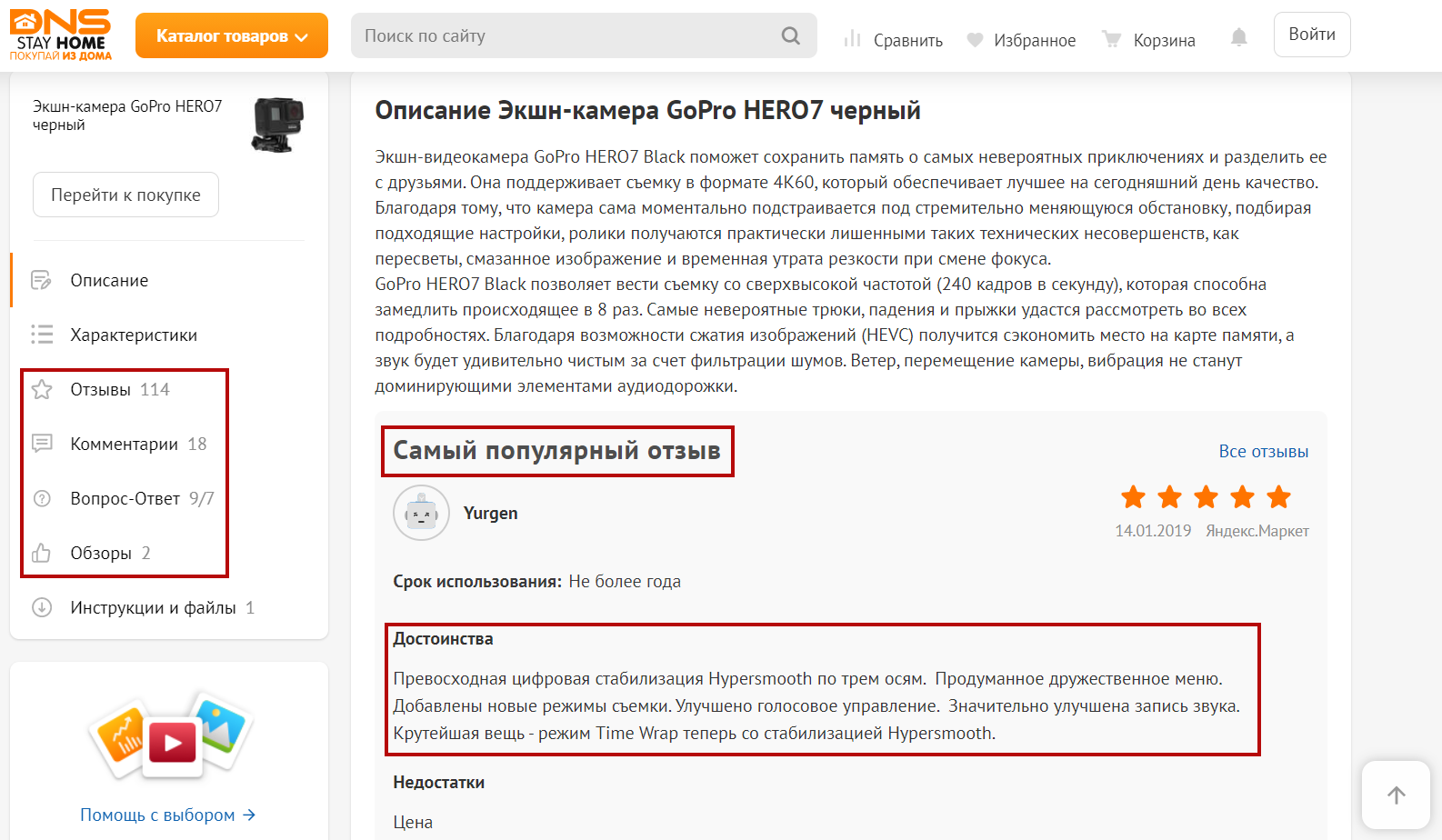Click the first orange rating star
Viewport: 1442px width, 840px height.
(x=1133, y=496)
